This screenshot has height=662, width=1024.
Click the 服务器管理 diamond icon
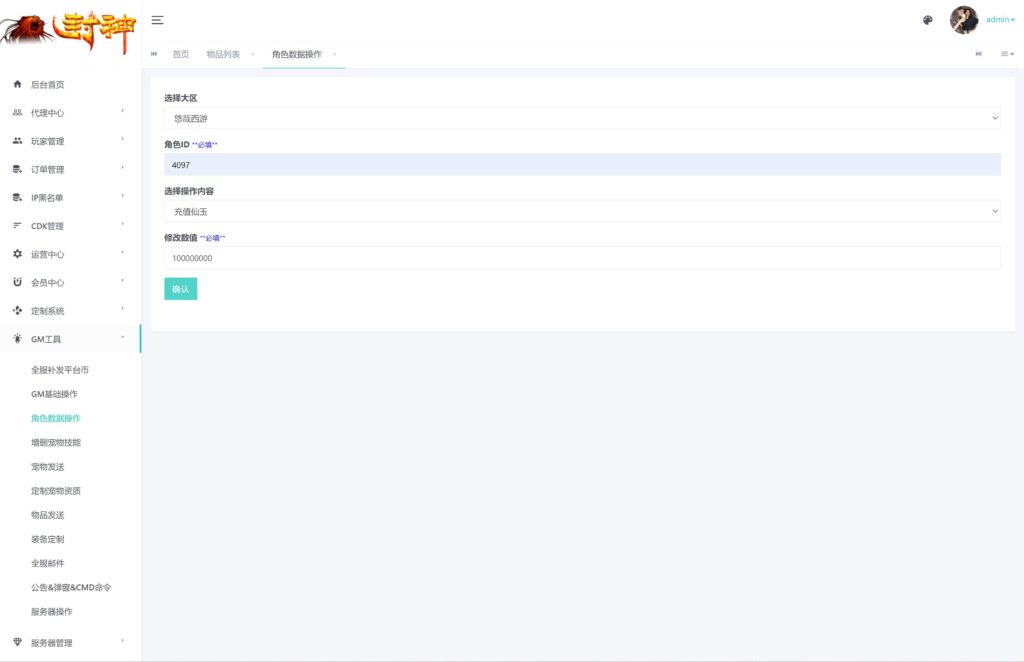[x=17, y=642]
